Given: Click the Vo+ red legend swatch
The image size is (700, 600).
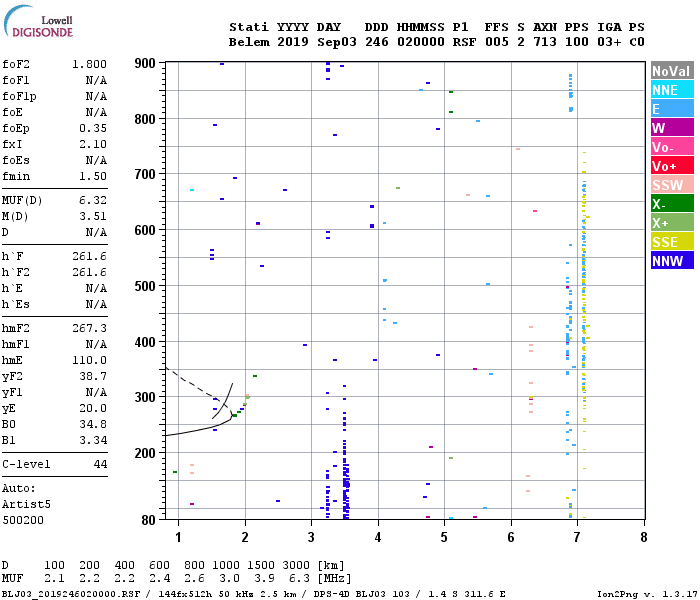Looking at the screenshot, I should pos(672,166).
